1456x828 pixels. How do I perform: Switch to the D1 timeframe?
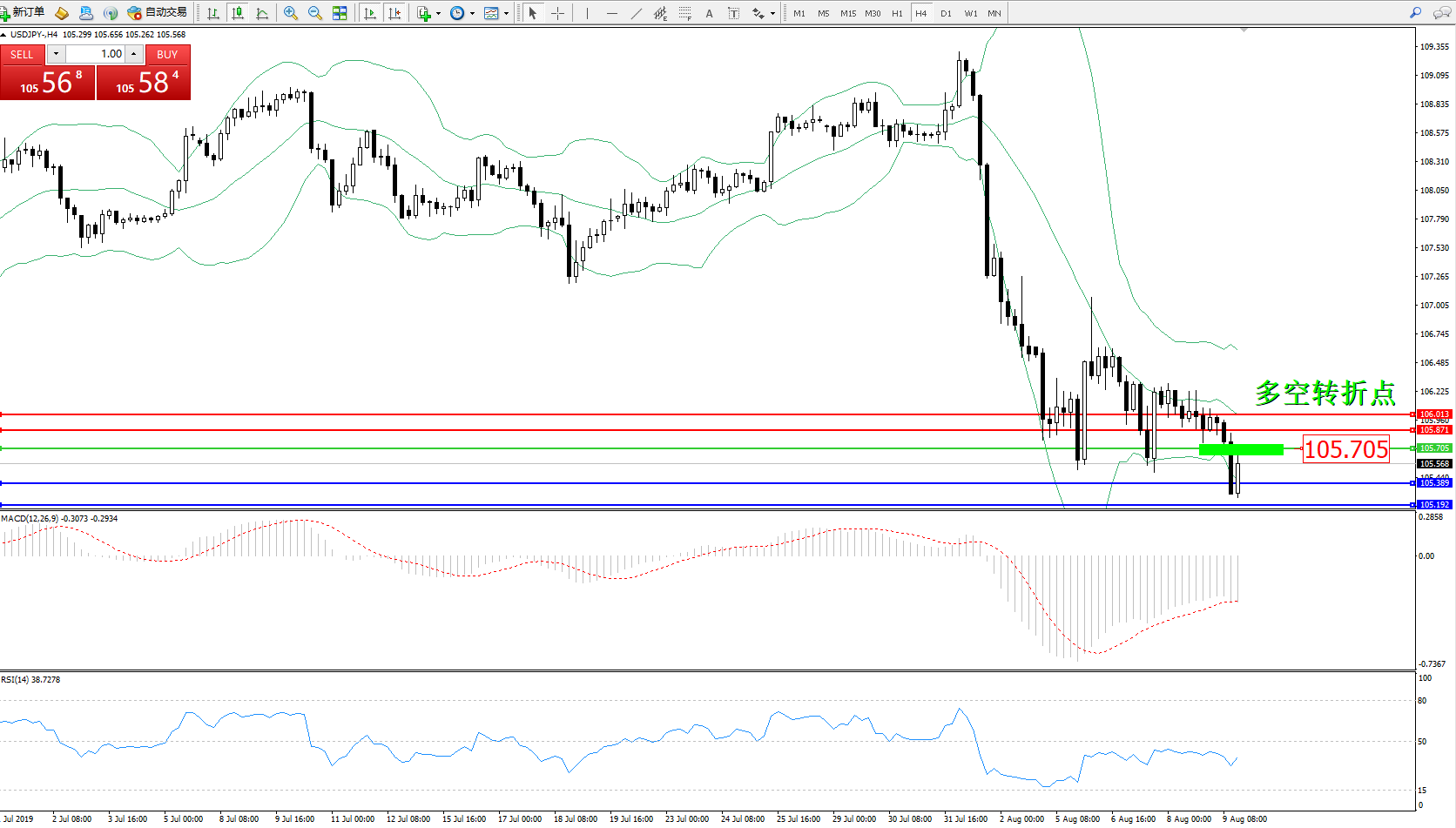946,13
